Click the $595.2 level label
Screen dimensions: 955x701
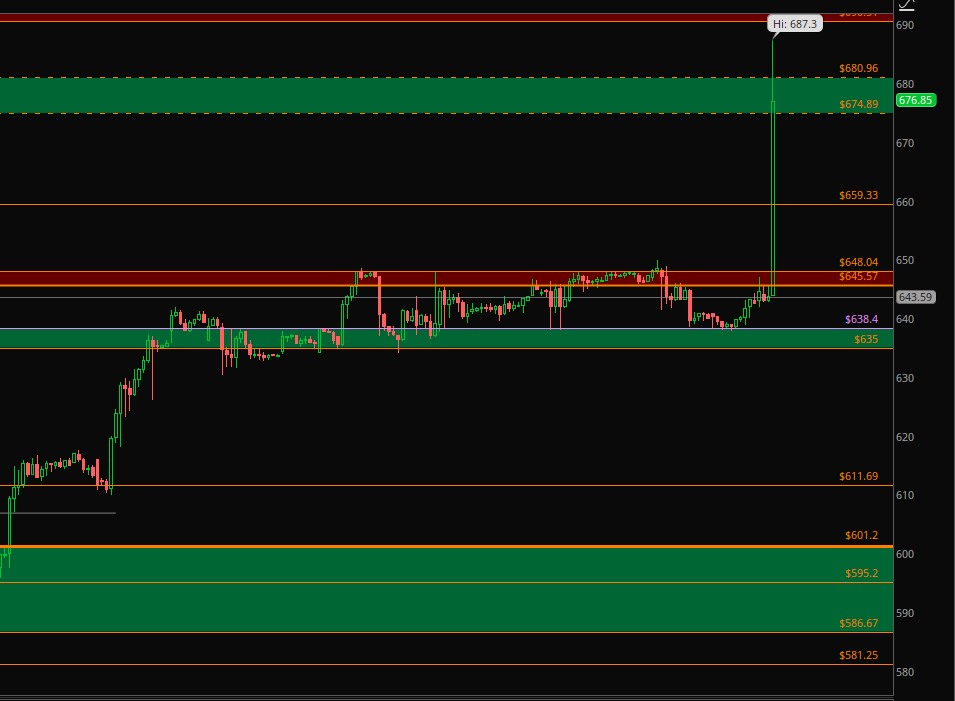(x=861, y=573)
